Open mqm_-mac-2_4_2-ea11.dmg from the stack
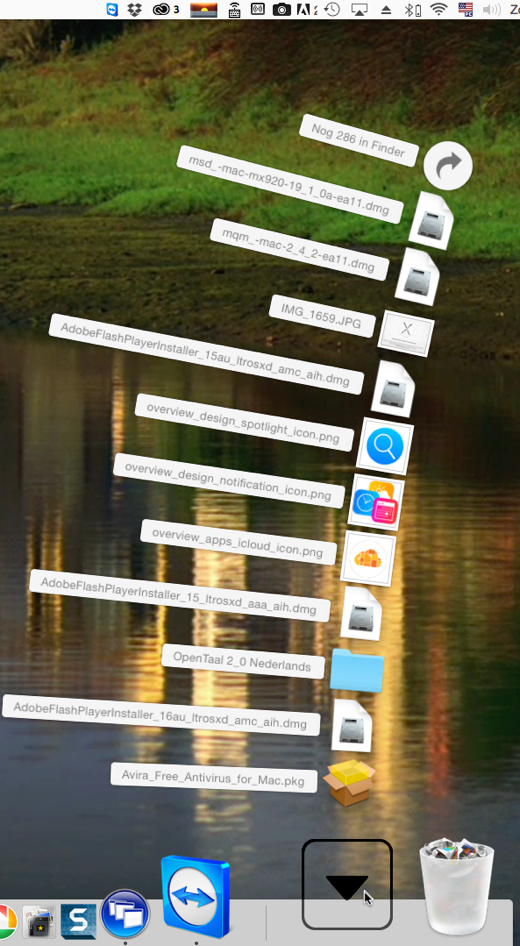This screenshot has height=946, width=520. tap(417, 276)
